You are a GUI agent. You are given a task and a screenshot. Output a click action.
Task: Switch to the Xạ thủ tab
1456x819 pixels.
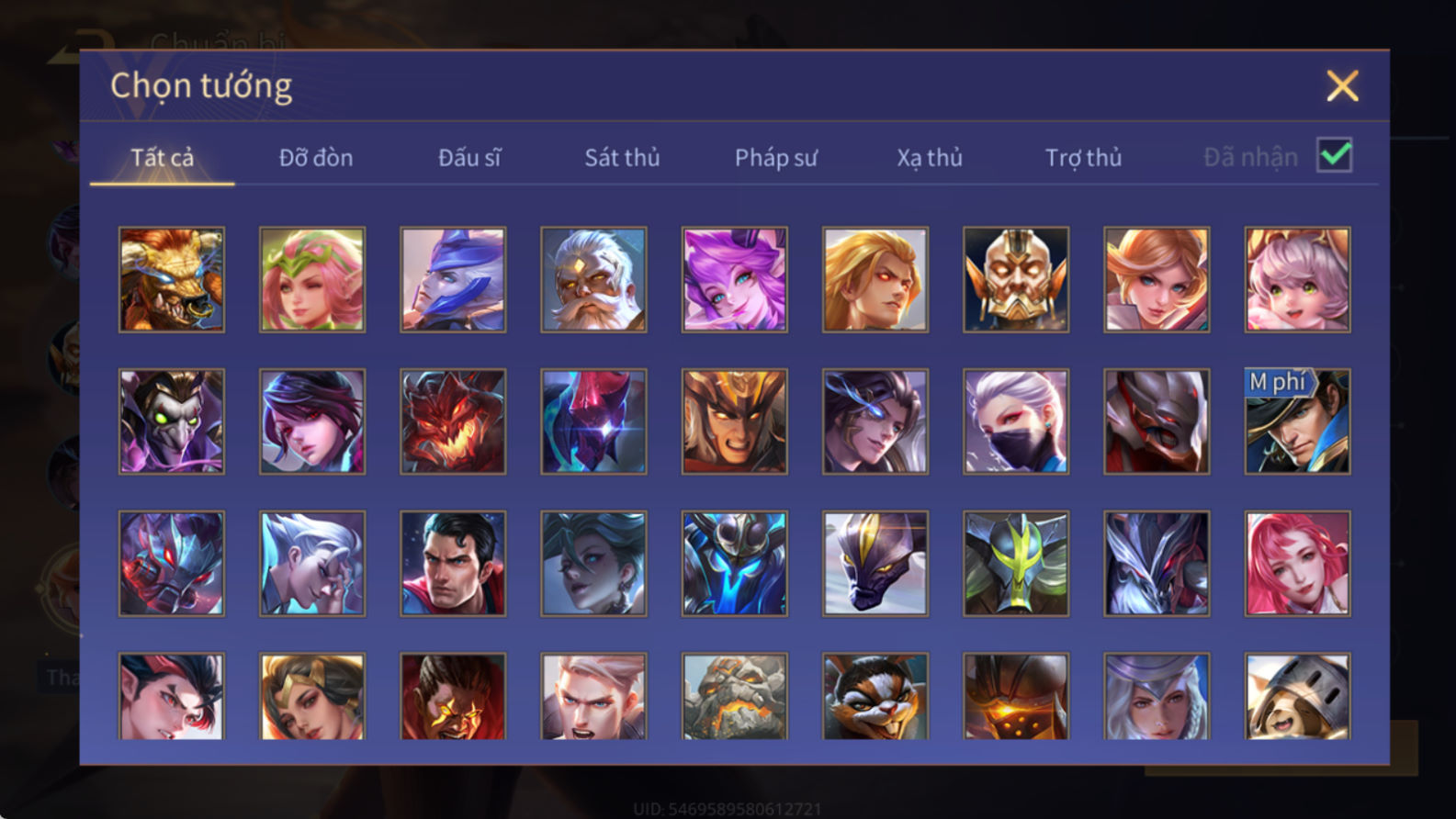930,158
